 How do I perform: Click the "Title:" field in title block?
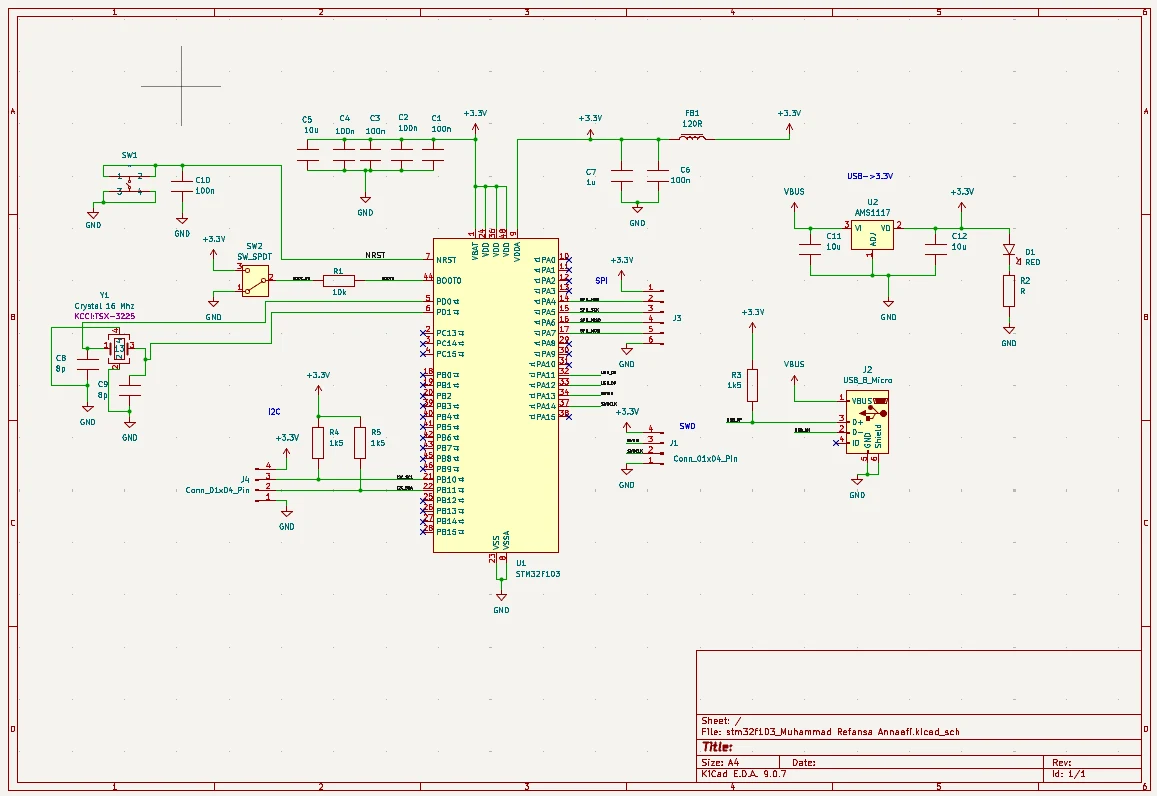[717, 747]
